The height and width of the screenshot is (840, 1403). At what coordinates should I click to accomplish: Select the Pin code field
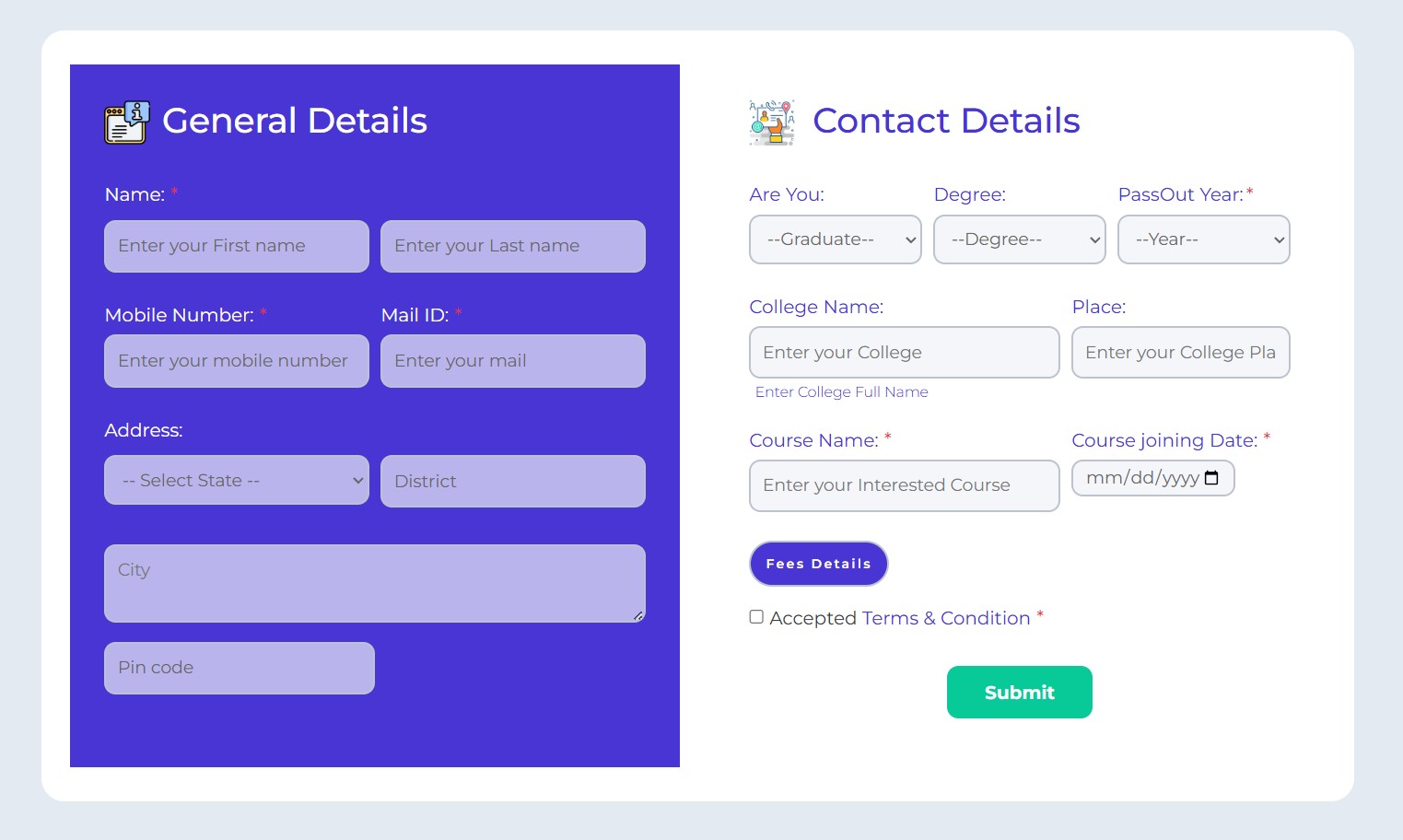click(240, 668)
